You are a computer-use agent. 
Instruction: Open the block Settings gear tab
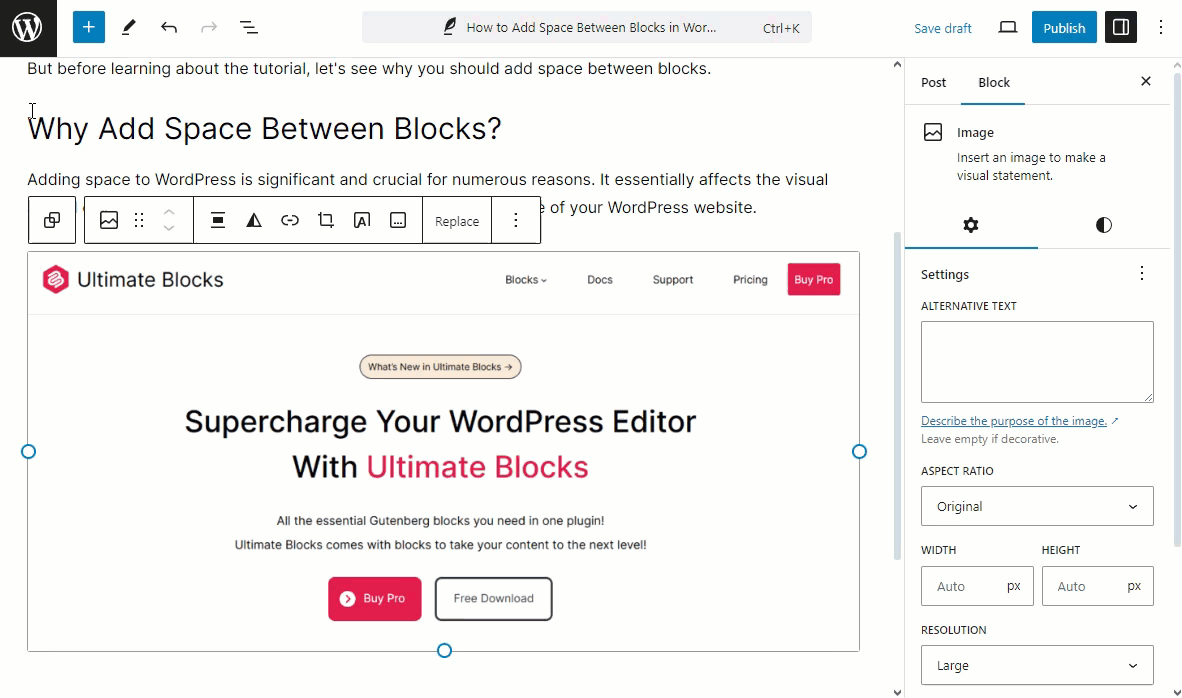click(971, 225)
